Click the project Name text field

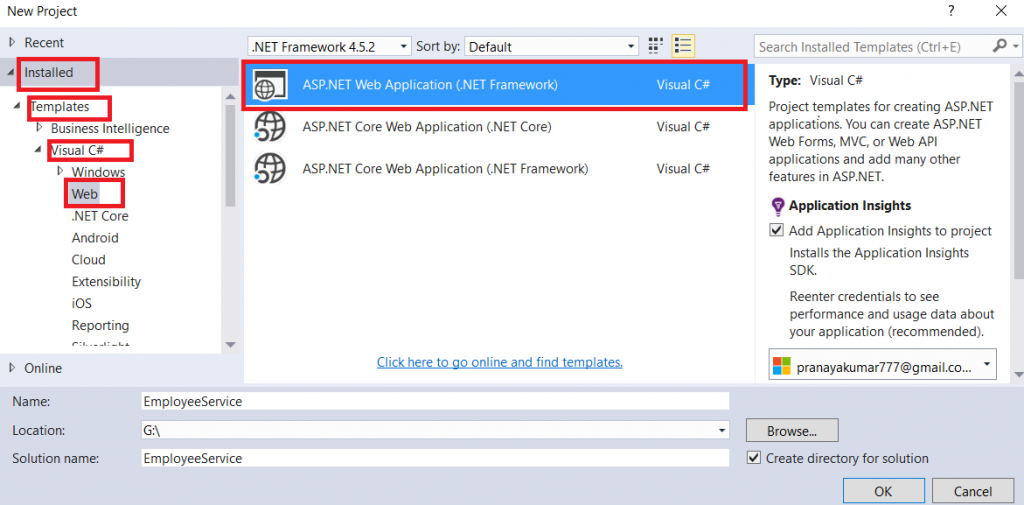pyautogui.click(x=435, y=401)
